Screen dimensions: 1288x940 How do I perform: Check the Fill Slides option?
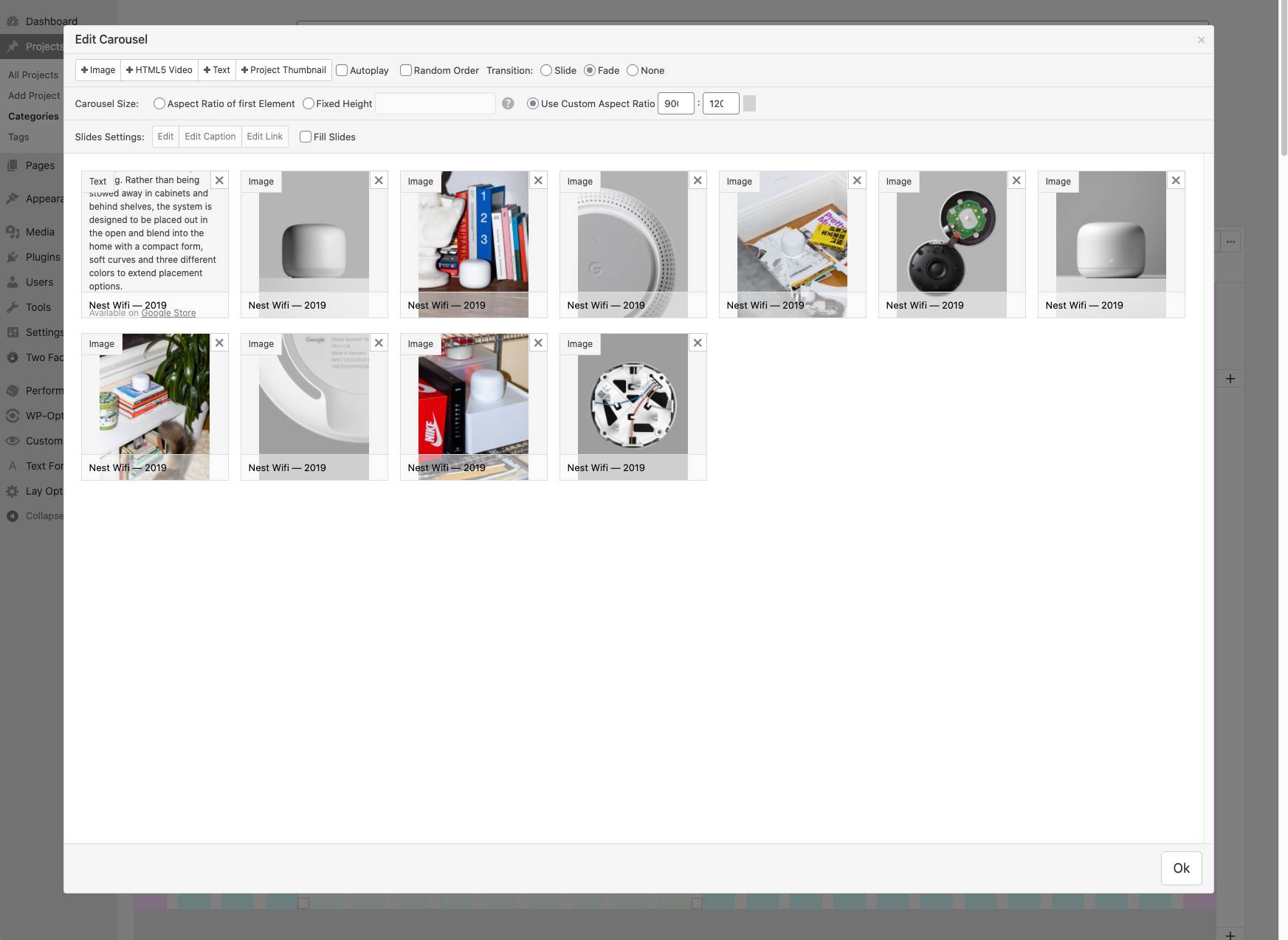[x=306, y=137]
